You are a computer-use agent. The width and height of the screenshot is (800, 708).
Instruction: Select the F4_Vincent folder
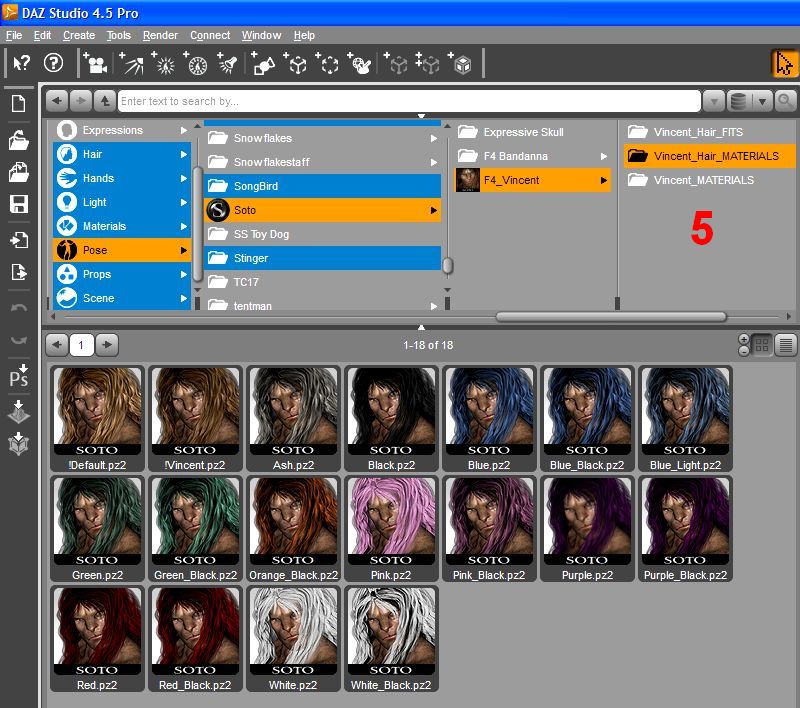(x=533, y=180)
